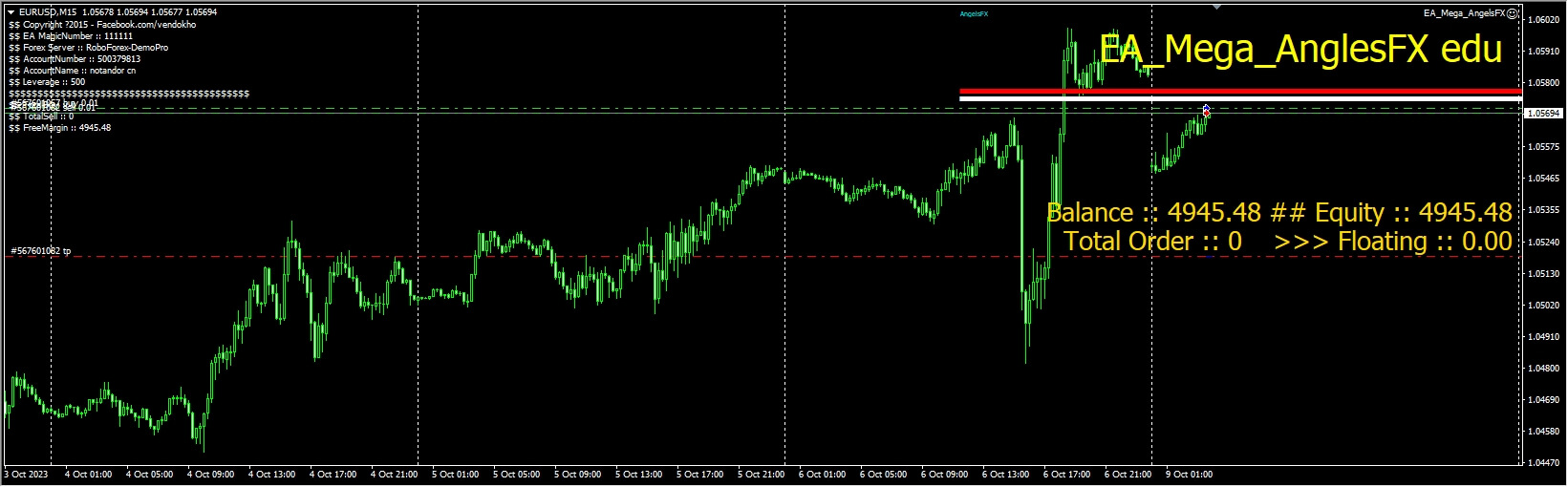
Task: Click the AccountName :: notandor cn line
Action: pos(73,71)
